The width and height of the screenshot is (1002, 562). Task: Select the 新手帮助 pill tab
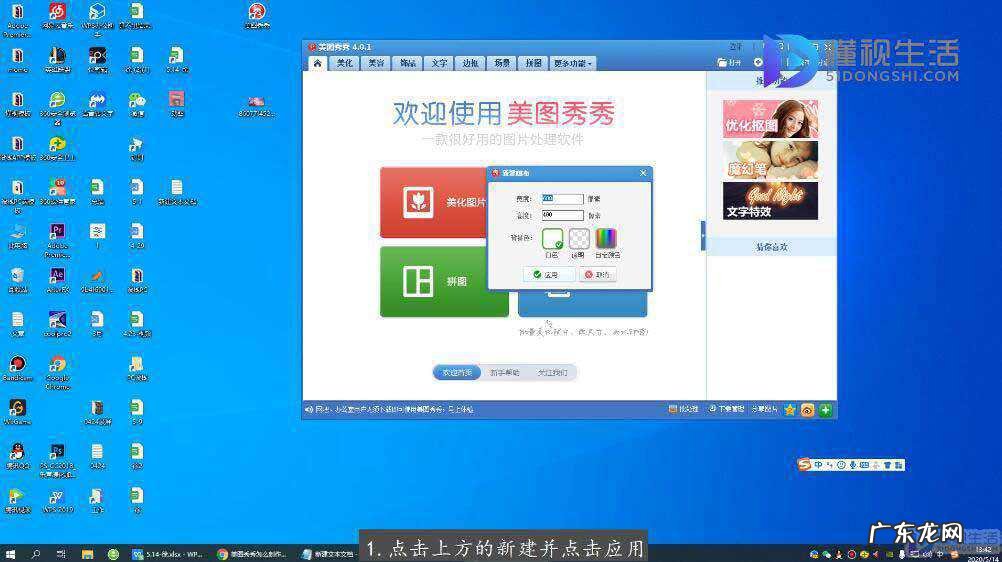(504, 372)
